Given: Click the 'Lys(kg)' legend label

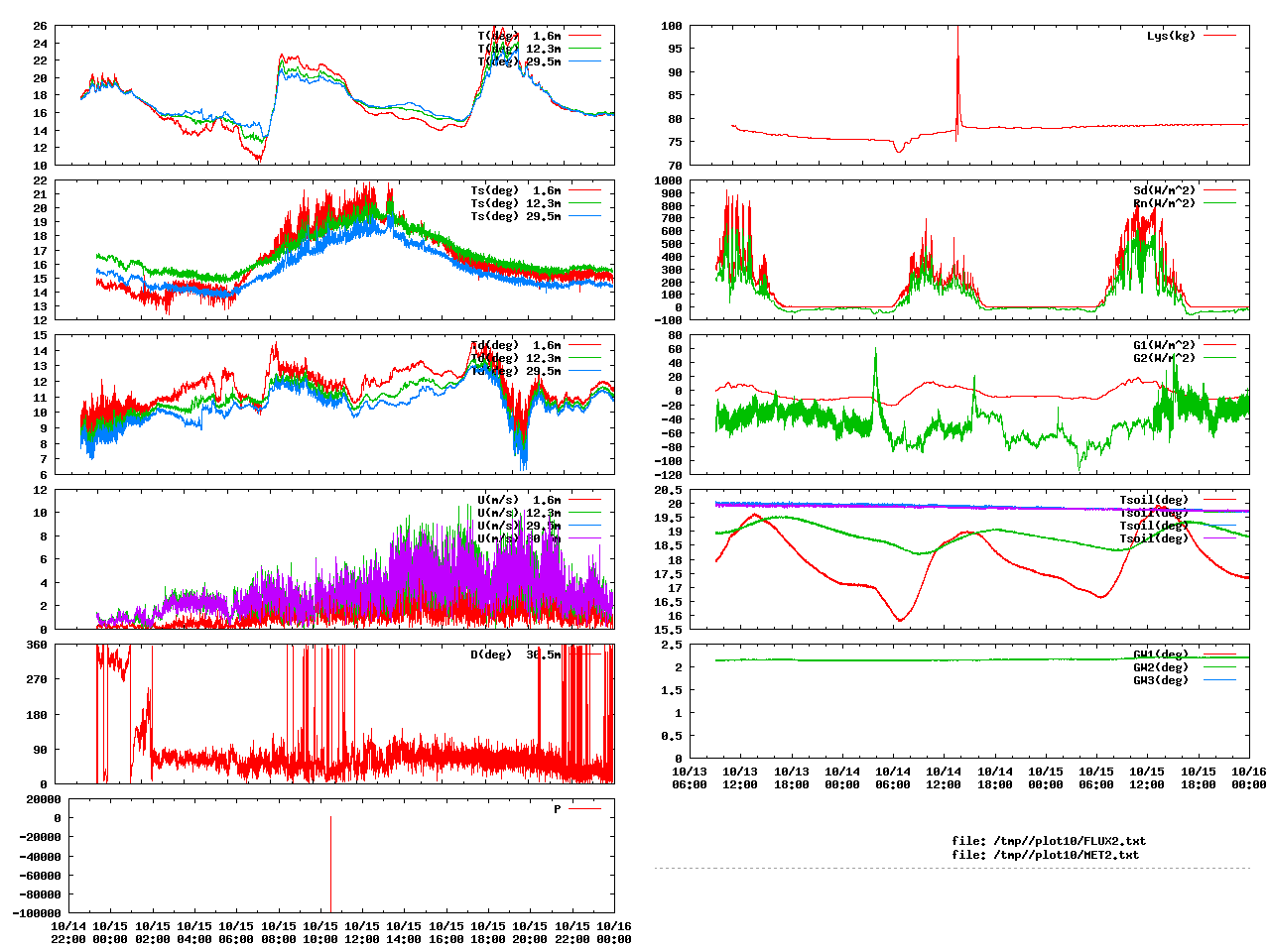Looking at the screenshot, I should tap(1172, 36).
